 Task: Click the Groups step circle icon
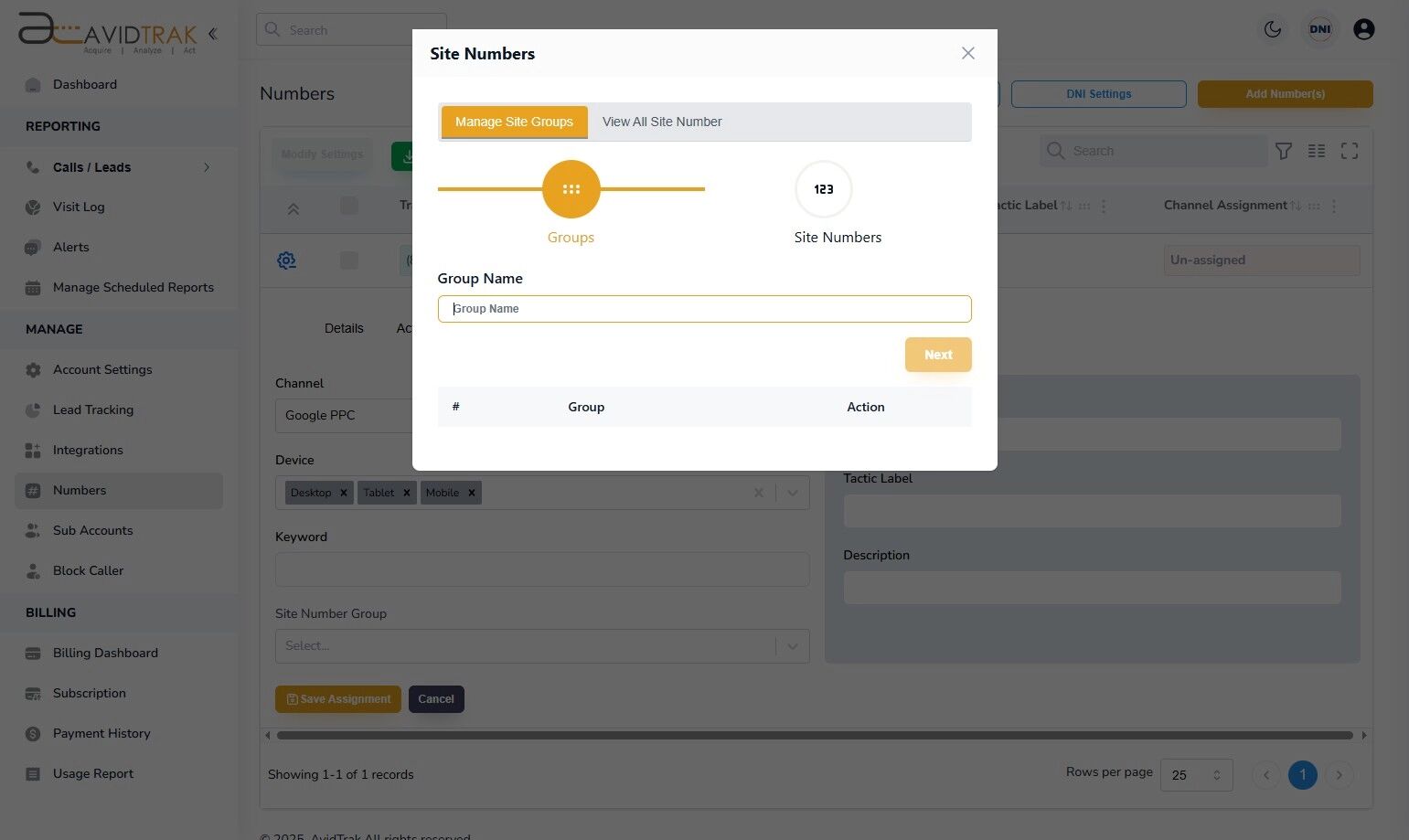(x=571, y=189)
